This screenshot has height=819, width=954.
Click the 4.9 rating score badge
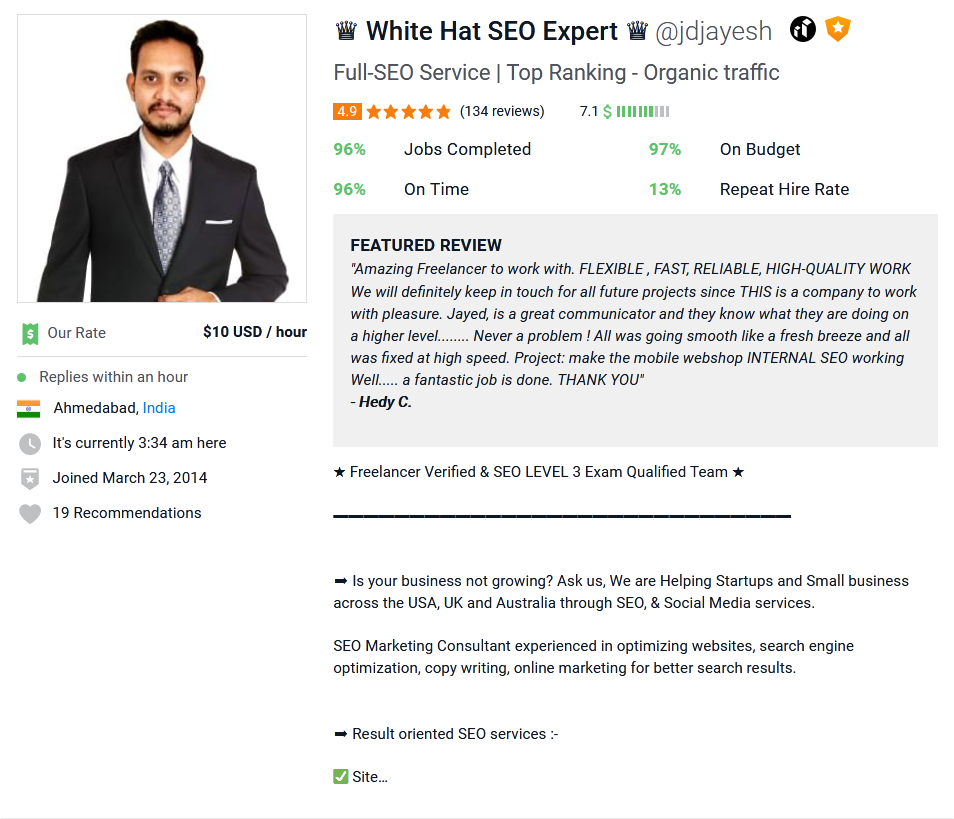coord(347,111)
